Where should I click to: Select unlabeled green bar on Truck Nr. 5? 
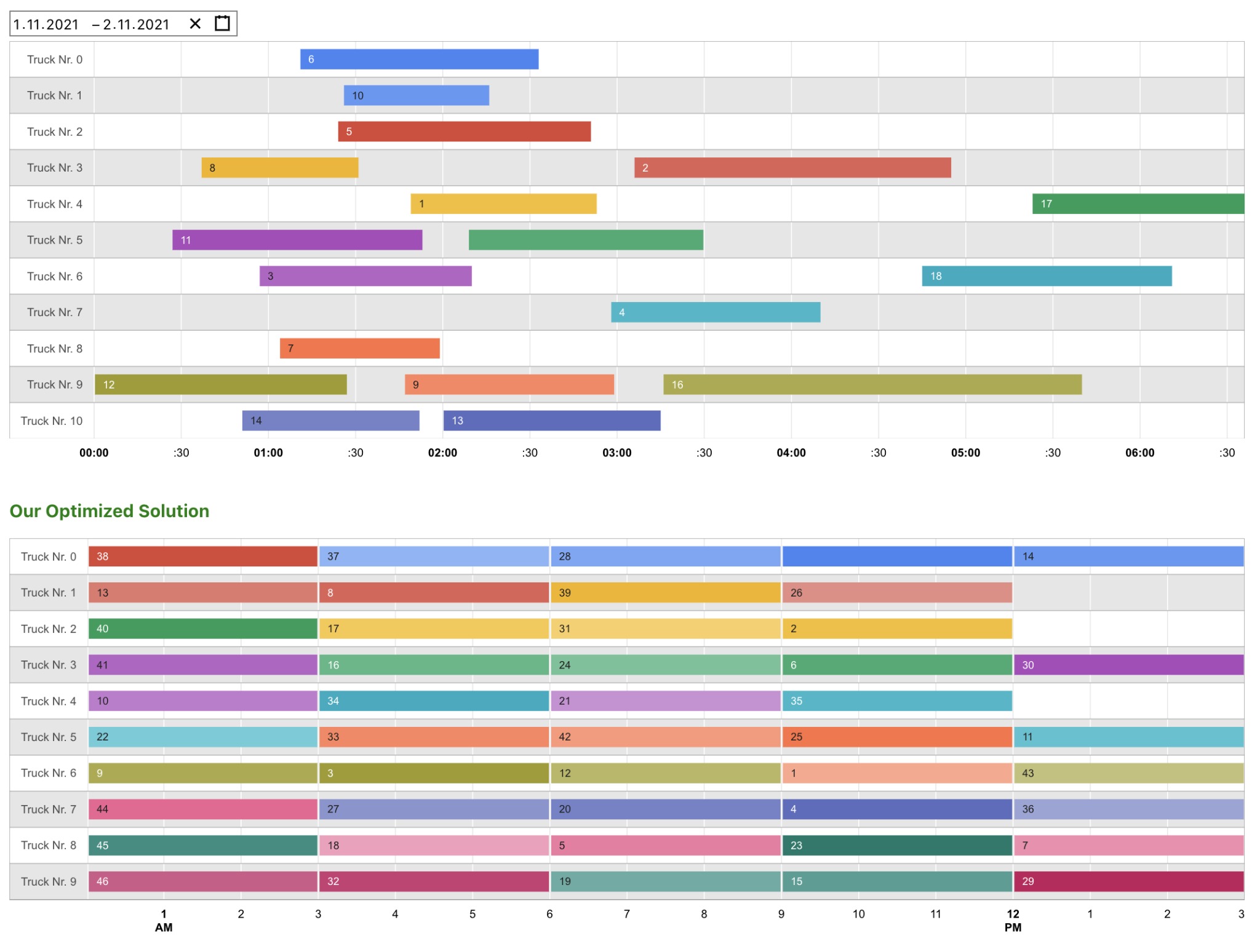coord(585,240)
